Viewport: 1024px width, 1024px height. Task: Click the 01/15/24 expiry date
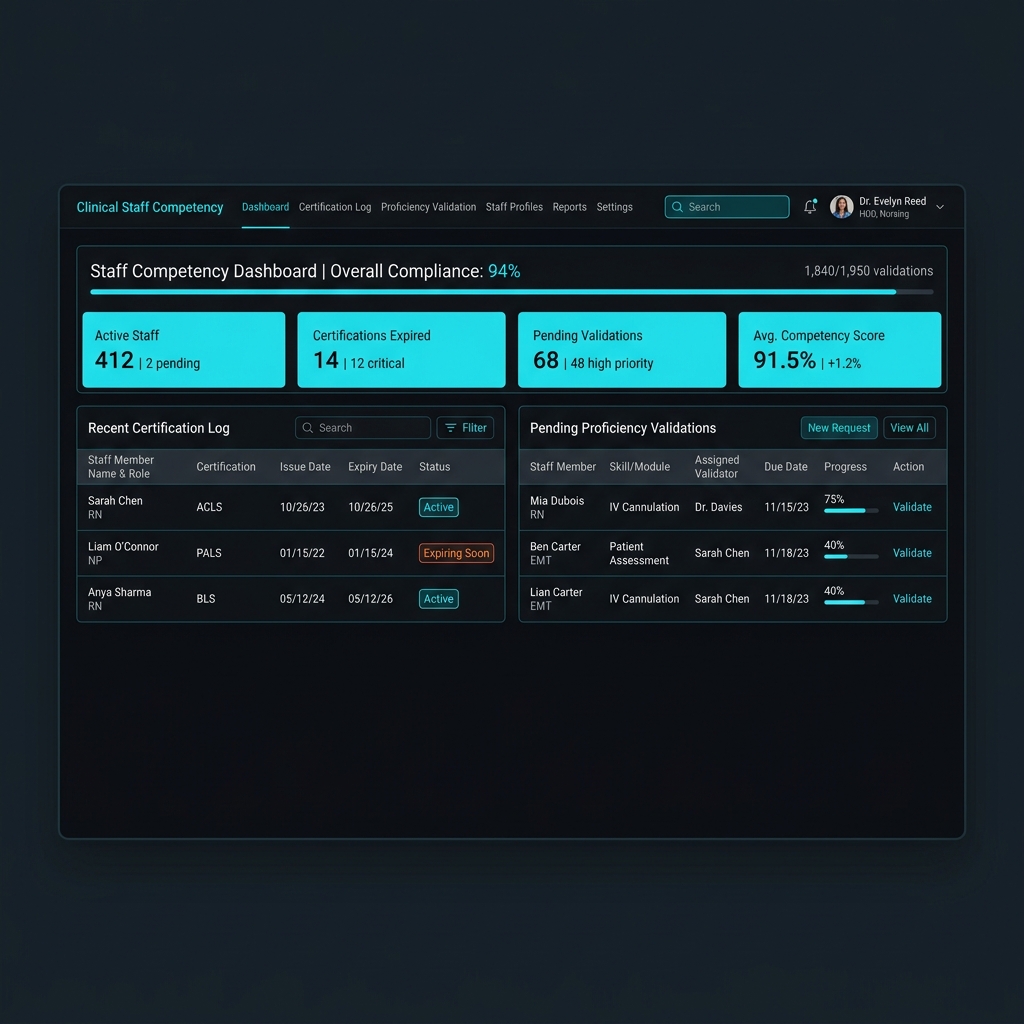[370, 552]
